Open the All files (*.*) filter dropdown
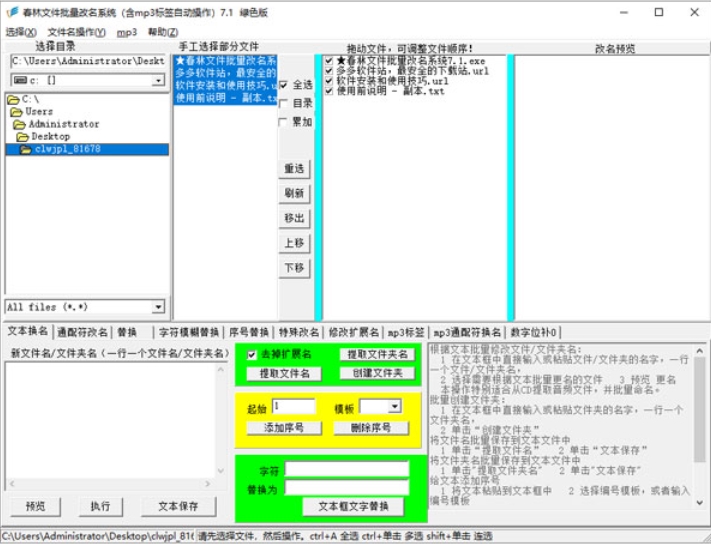711x544 pixels. pyautogui.click(x=158, y=307)
